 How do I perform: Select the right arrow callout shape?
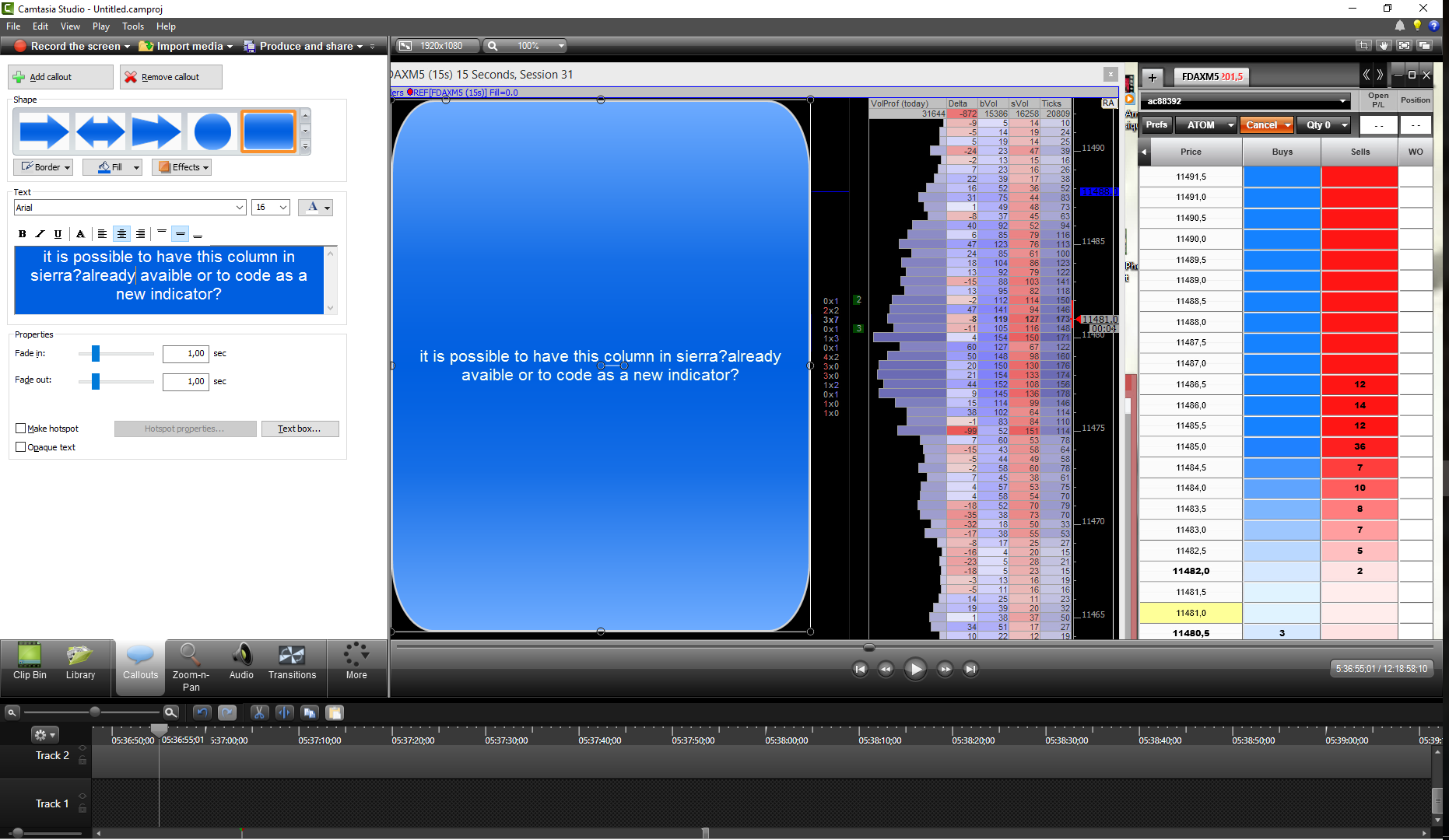[44, 131]
